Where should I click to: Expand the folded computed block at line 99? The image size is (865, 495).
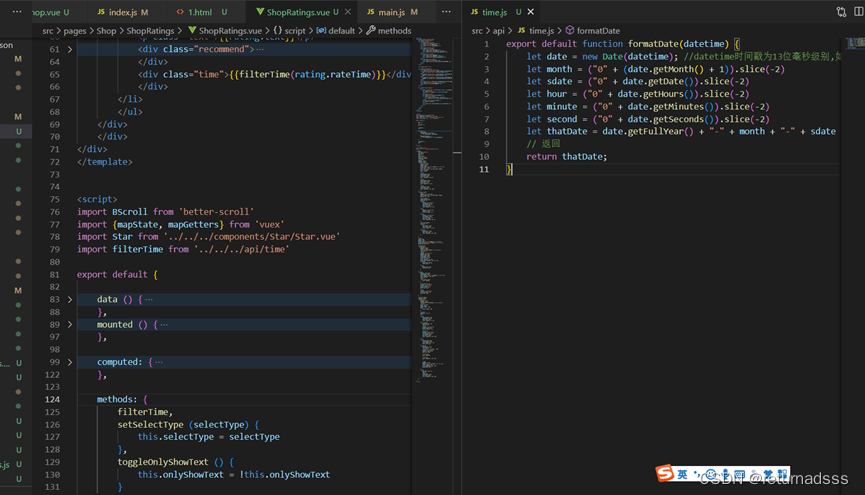[70, 362]
